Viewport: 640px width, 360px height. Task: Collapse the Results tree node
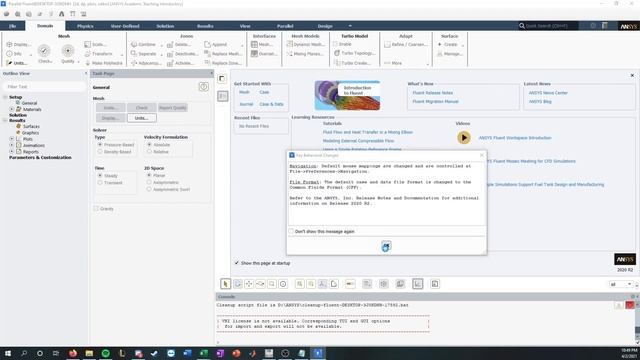(5, 120)
